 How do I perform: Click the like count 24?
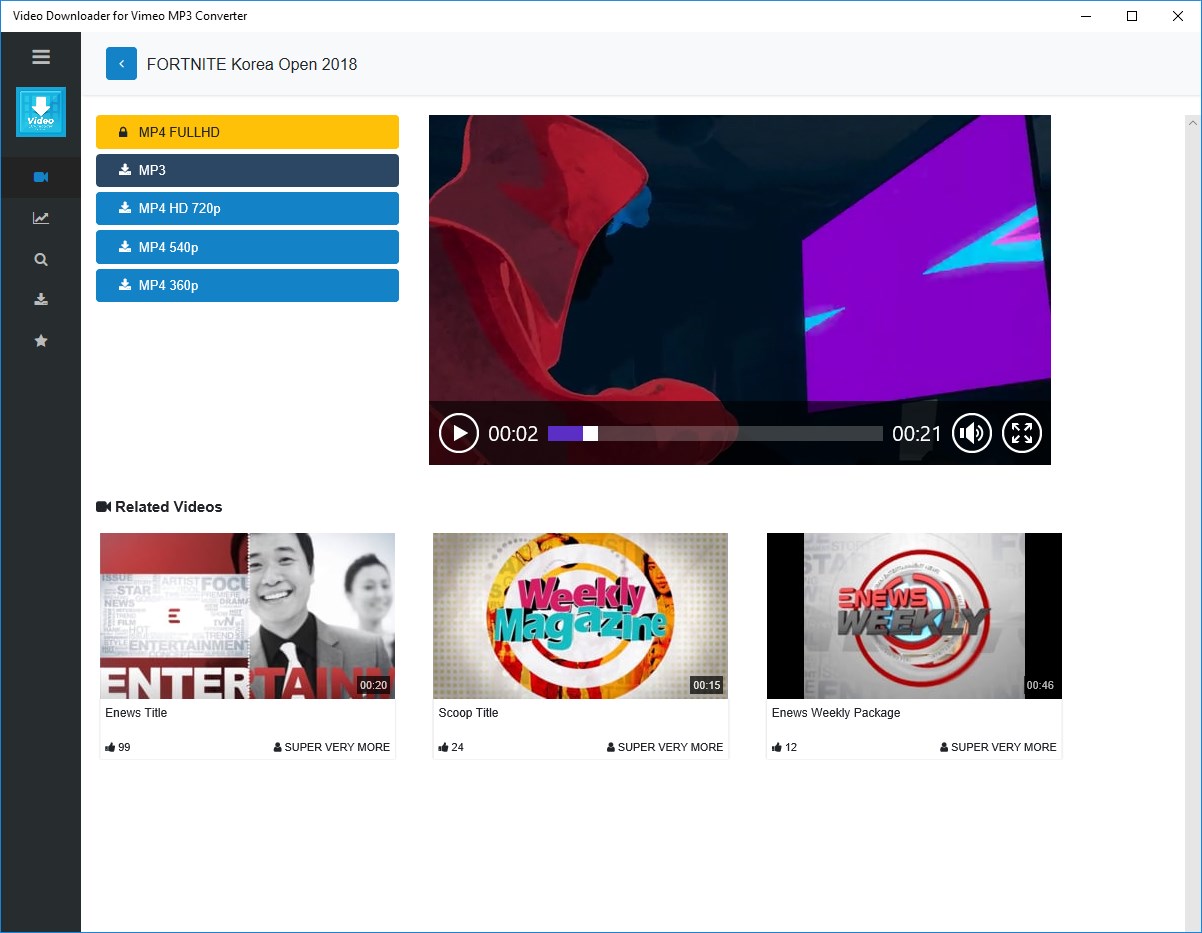coord(451,747)
